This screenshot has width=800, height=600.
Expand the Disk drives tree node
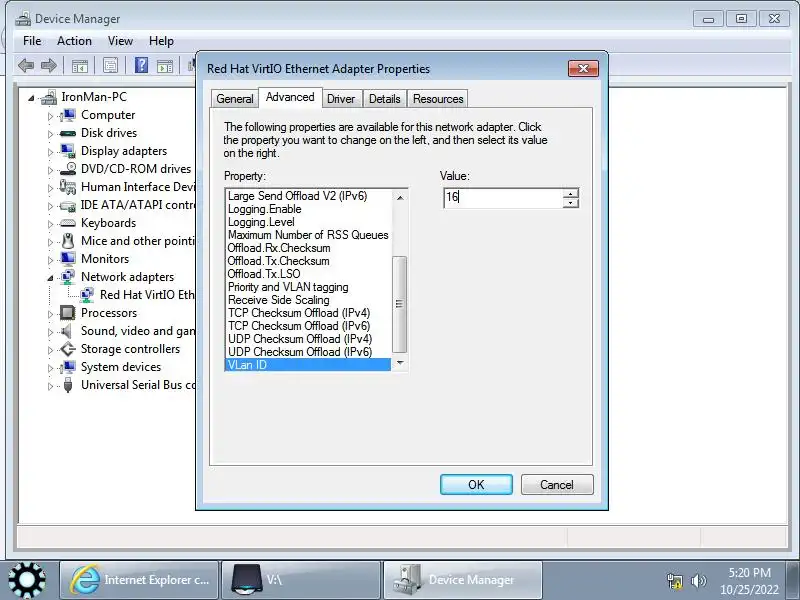(x=50, y=134)
